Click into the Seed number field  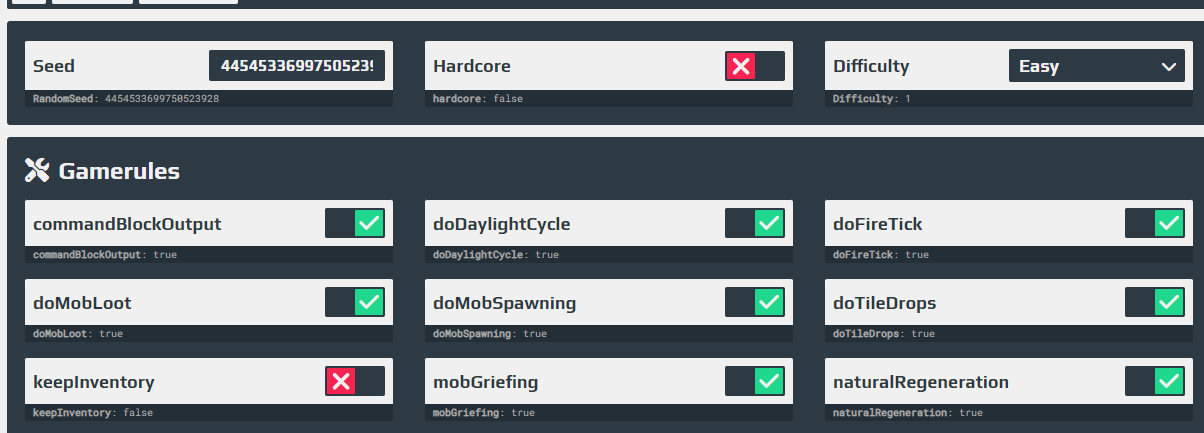[x=297, y=66]
